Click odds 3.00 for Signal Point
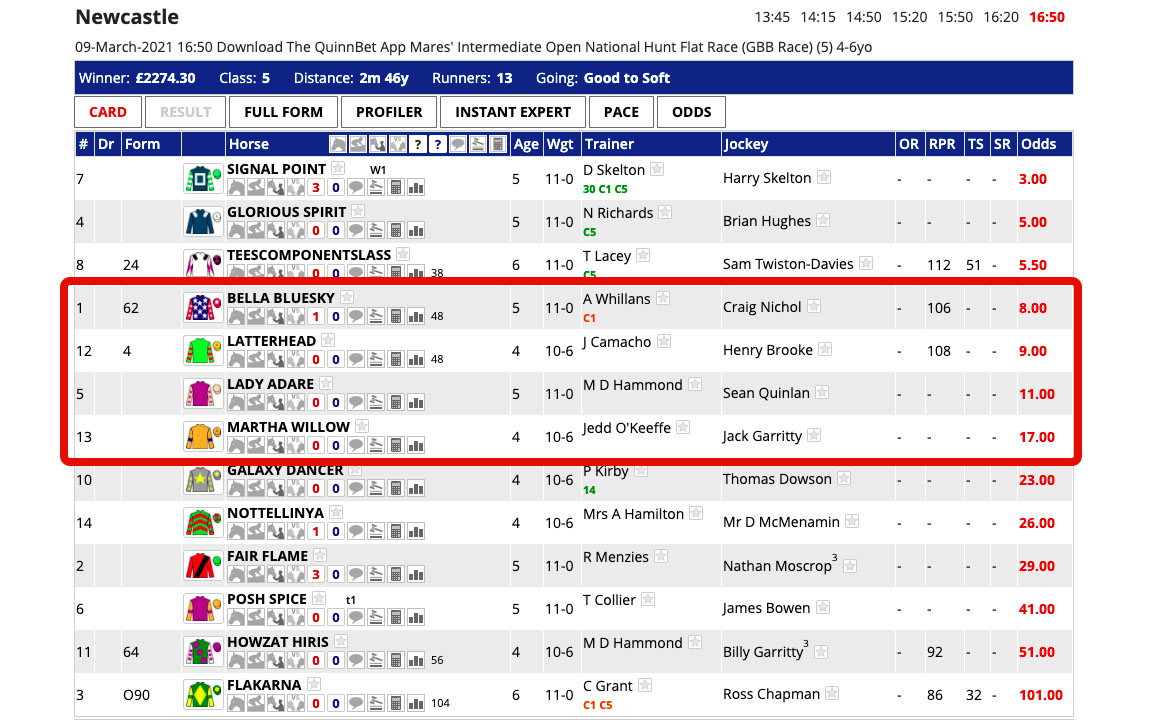 pos(1033,179)
